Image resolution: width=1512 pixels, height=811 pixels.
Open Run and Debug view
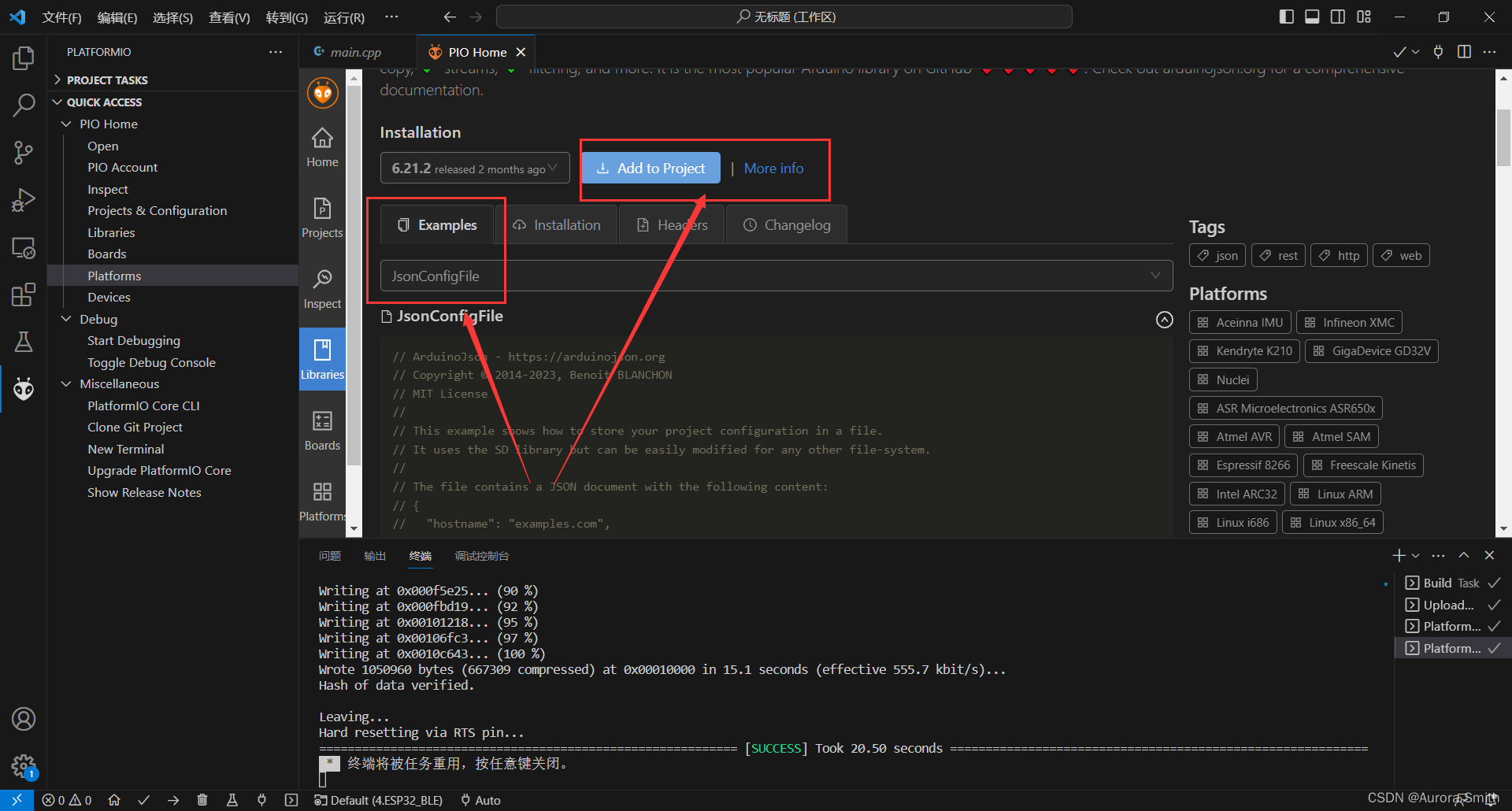tap(24, 200)
